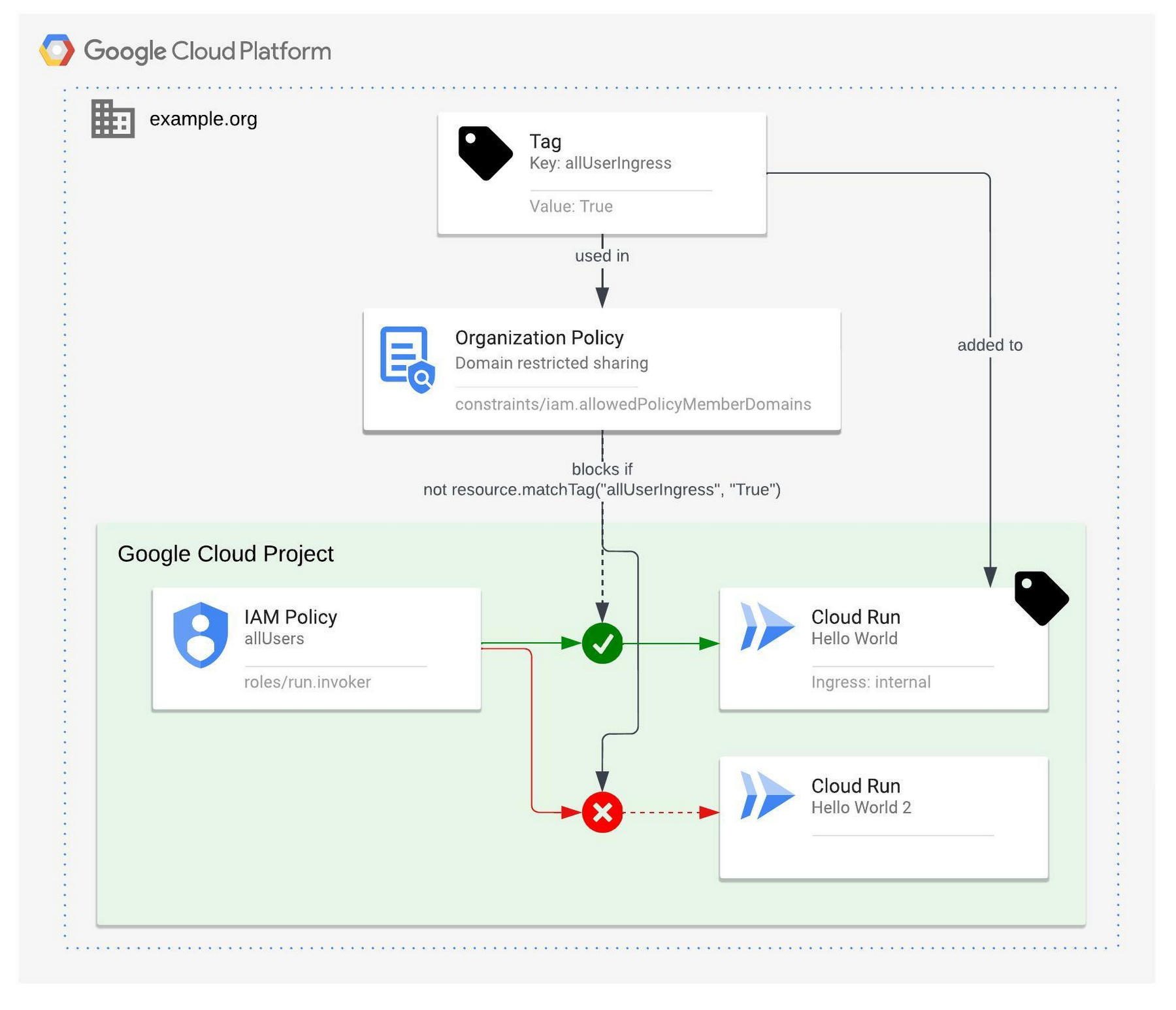Click the 'blocks if' label
1176x1010 pixels.
pos(602,469)
